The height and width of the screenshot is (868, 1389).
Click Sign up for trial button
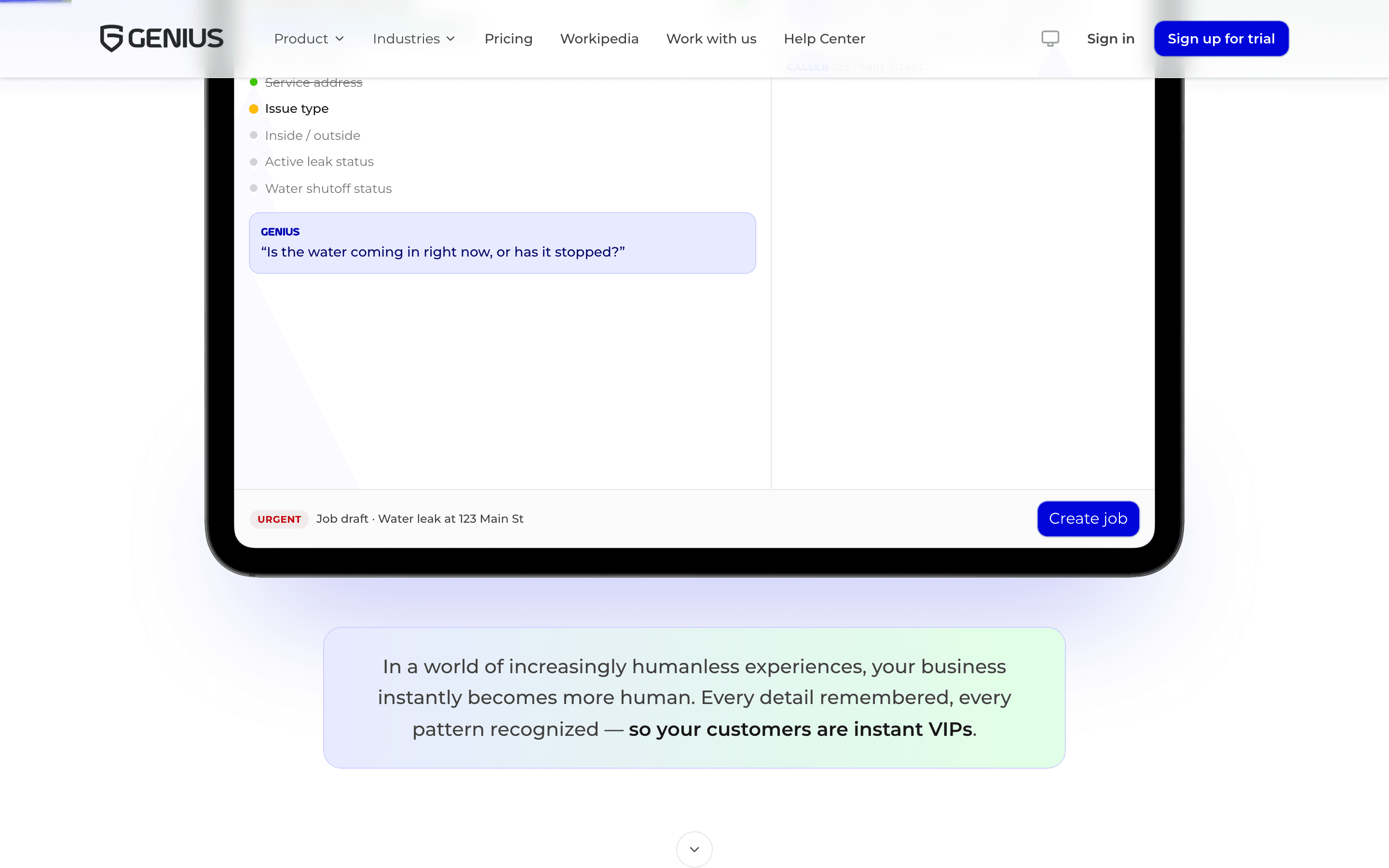pyautogui.click(x=1221, y=39)
